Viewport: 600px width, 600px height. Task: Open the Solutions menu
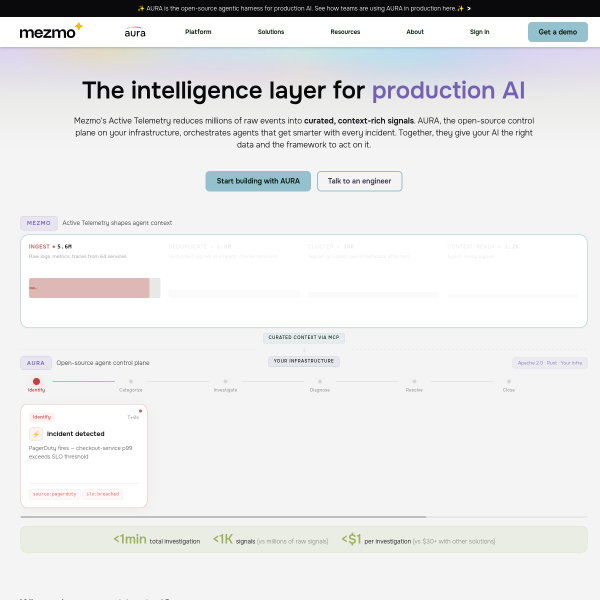click(271, 32)
